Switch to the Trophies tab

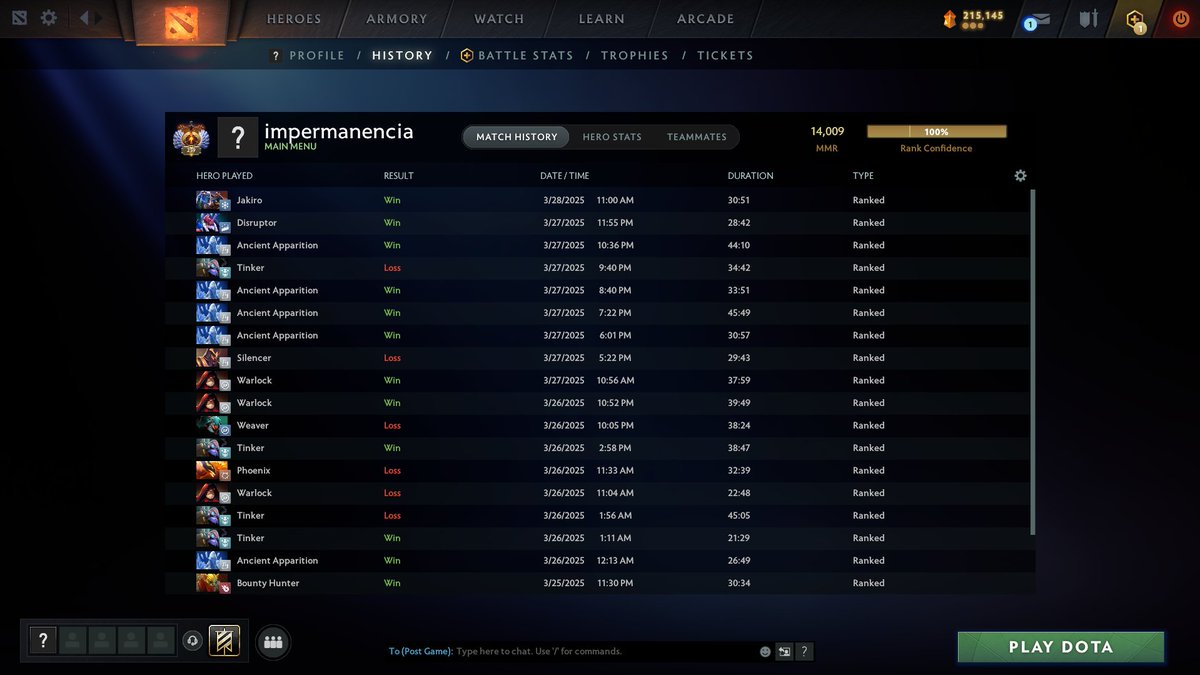click(x=635, y=56)
